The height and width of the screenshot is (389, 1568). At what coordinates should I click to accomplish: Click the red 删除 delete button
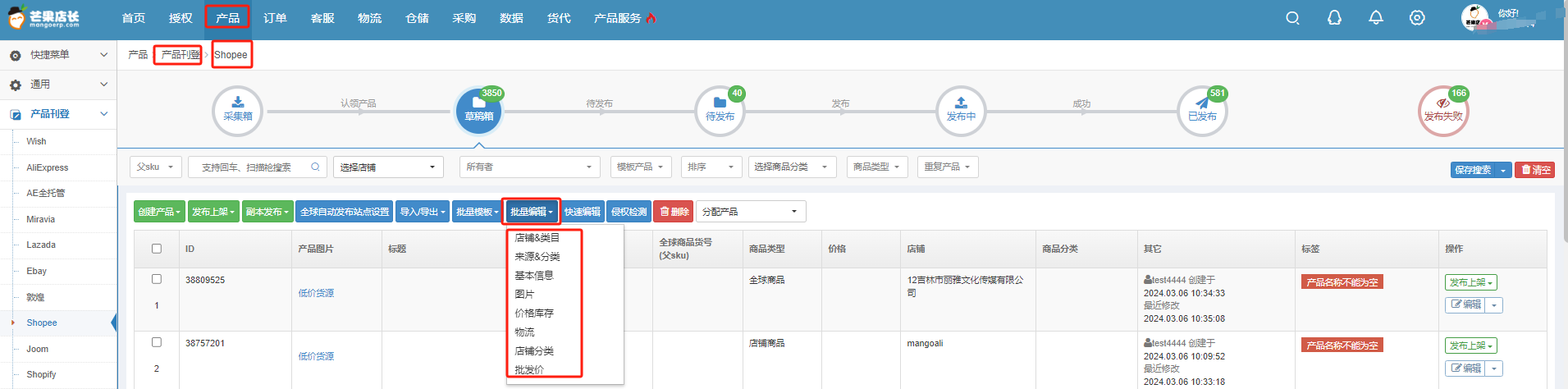click(674, 212)
